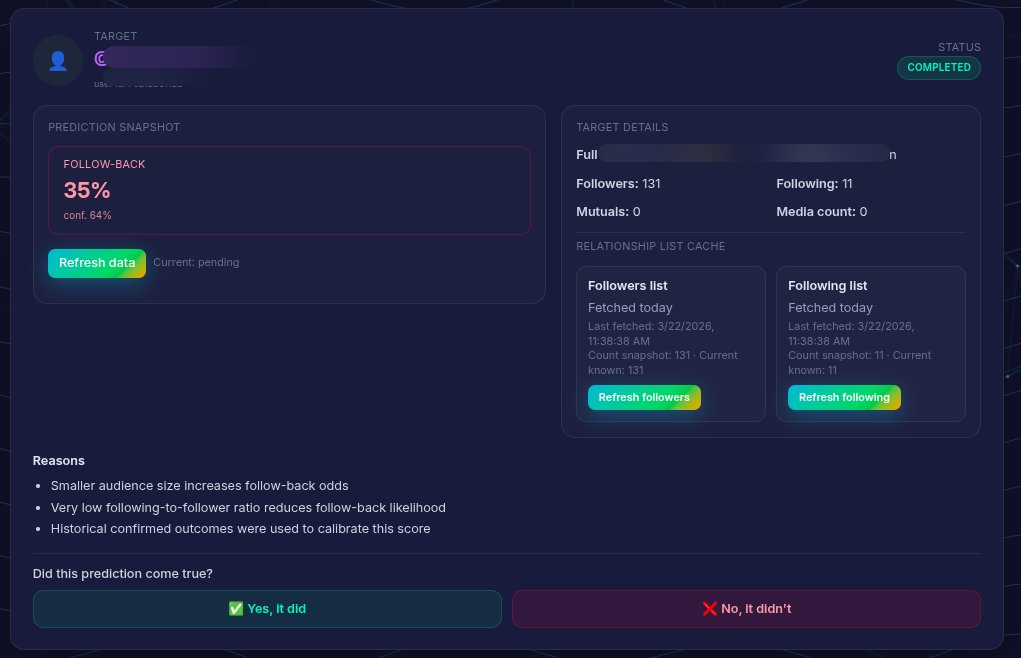This screenshot has height=658, width=1021.
Task: Open the Followers list card title
Action: [x=627, y=286]
